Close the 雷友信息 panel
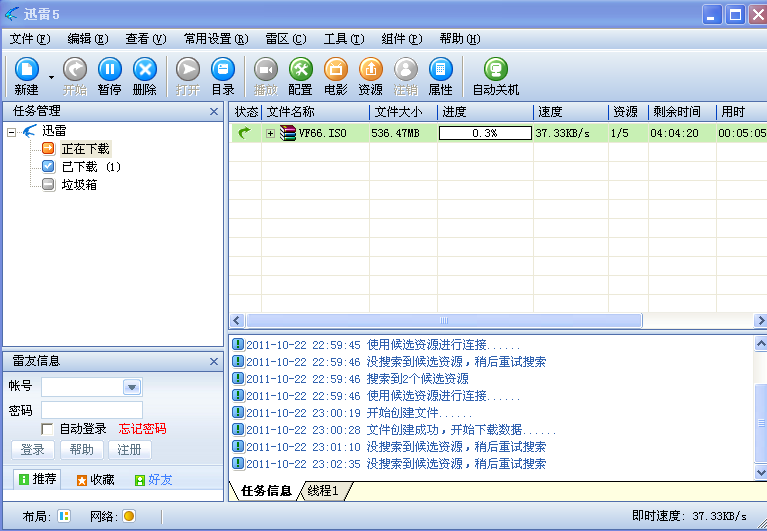The width and height of the screenshot is (767, 531). (x=214, y=361)
